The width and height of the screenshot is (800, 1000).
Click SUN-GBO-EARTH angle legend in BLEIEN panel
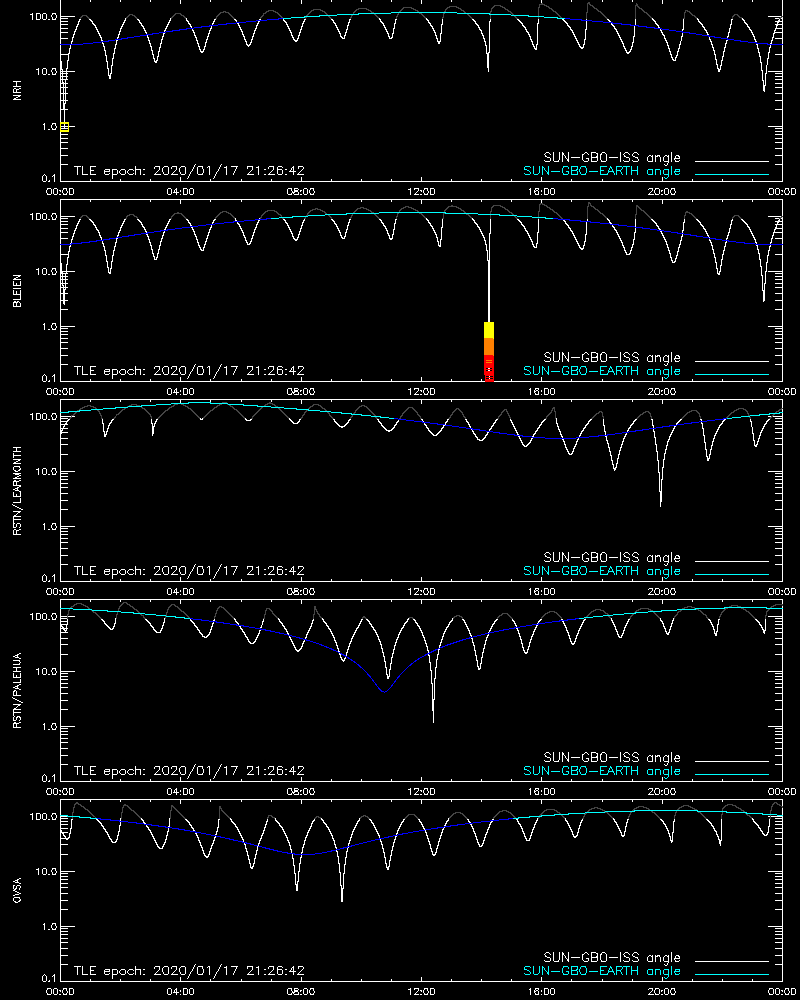[602, 371]
